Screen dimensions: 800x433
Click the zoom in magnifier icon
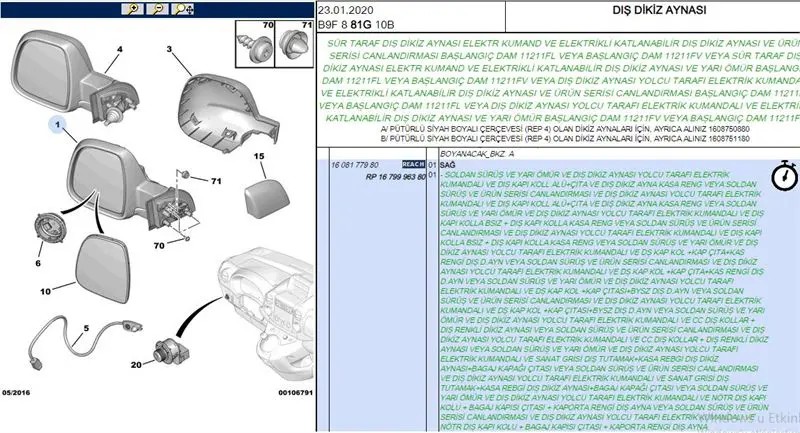tap(131, 8)
